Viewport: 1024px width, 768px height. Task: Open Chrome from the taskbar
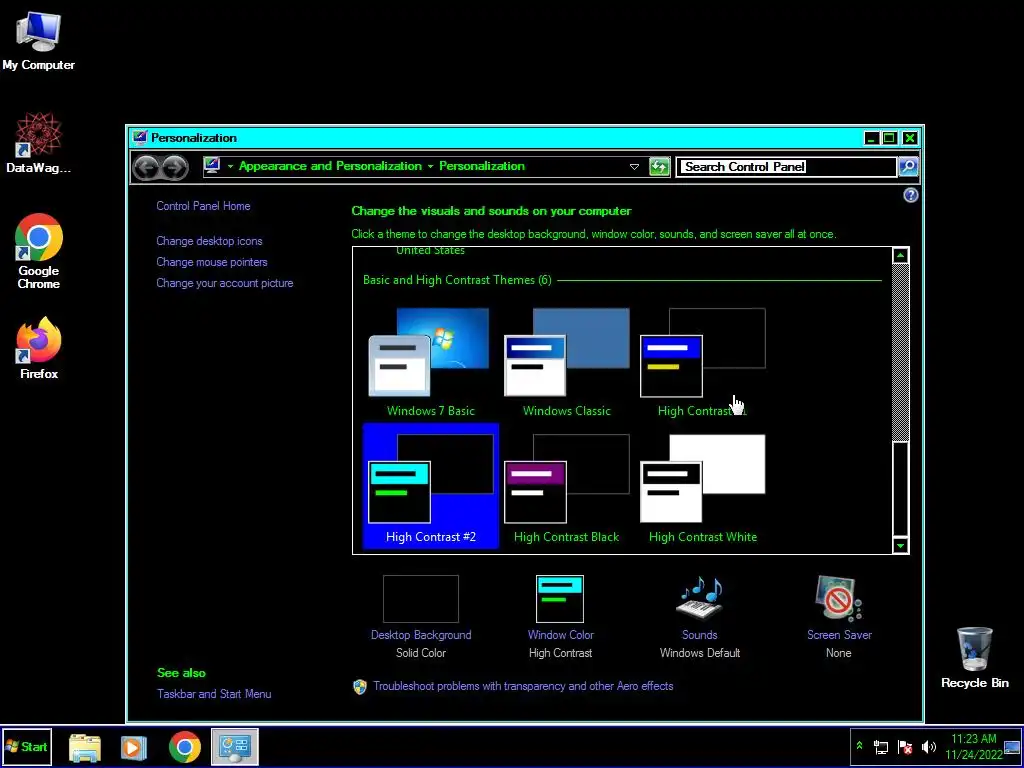pos(185,747)
